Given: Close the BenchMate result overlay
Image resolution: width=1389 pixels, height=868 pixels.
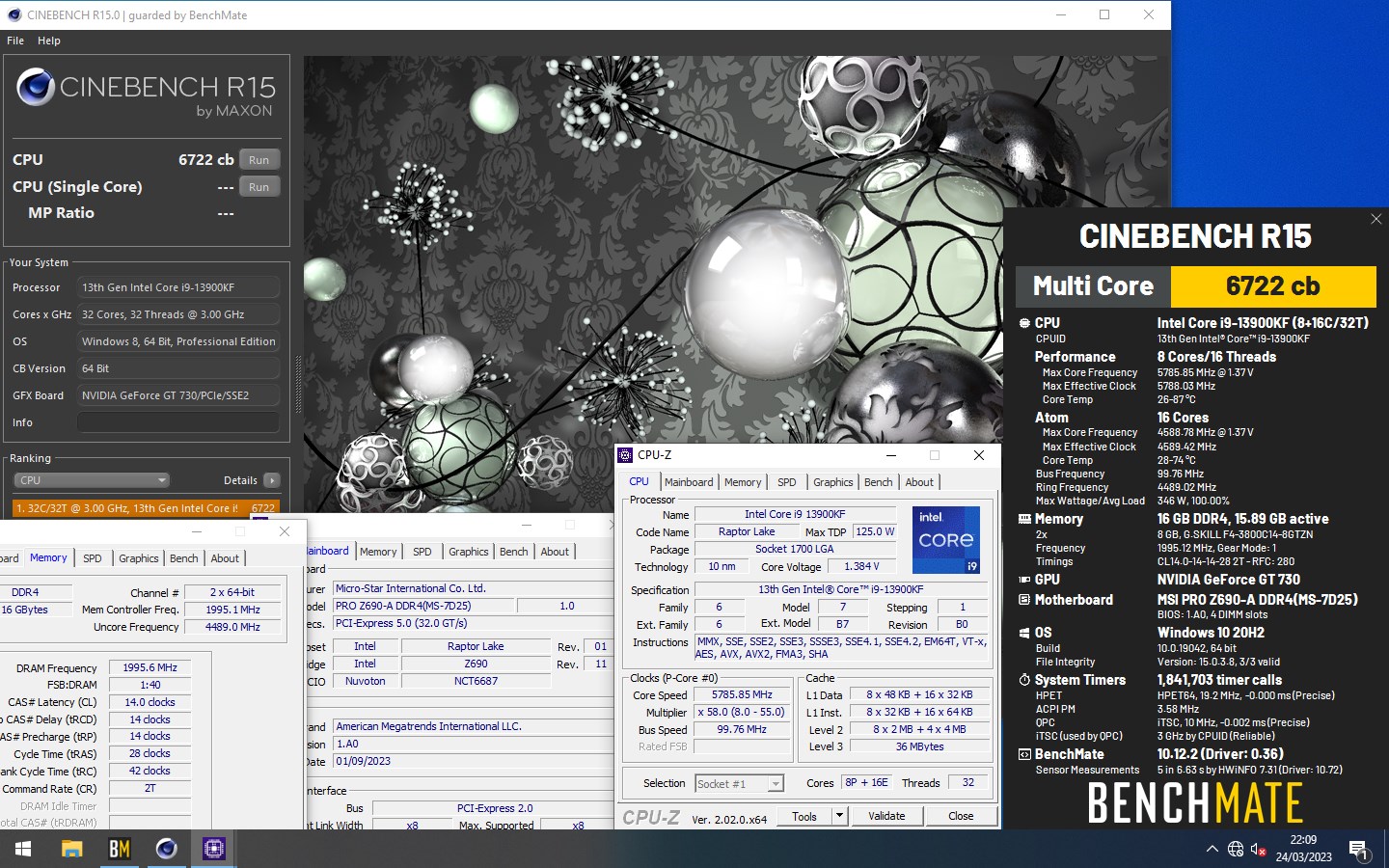Looking at the screenshot, I should 1376,219.
